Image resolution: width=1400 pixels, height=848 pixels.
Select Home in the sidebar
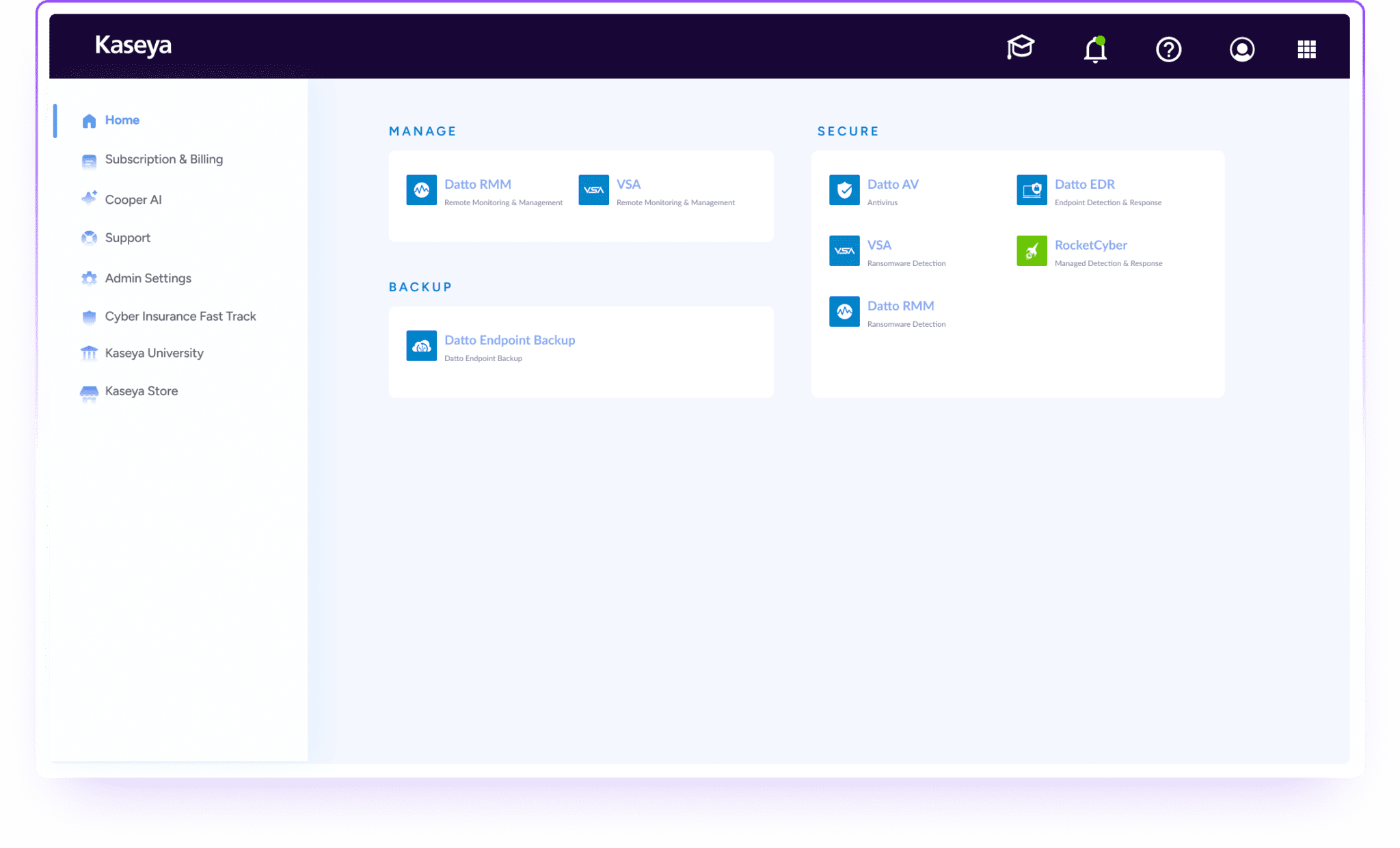pos(122,120)
